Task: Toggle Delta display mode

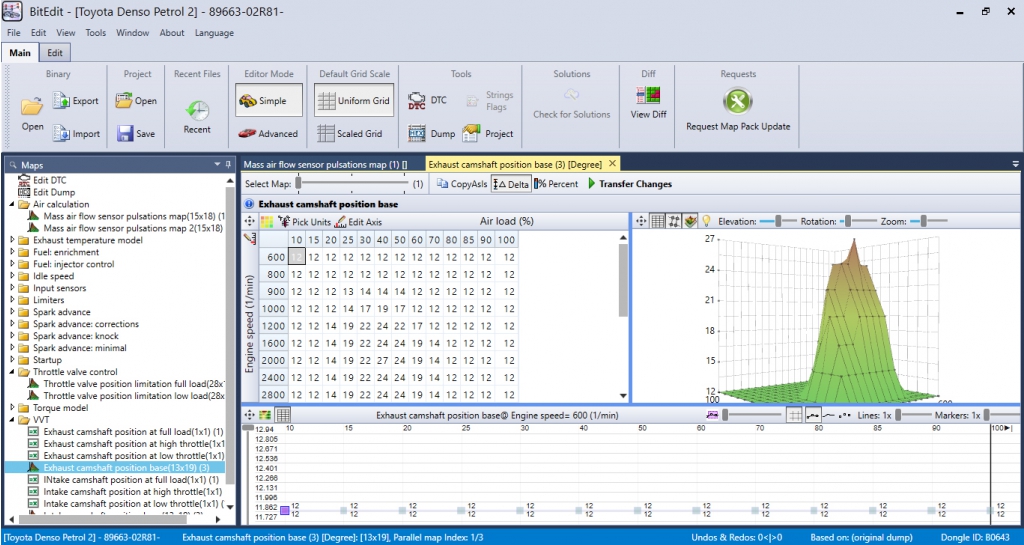Action: [511, 184]
